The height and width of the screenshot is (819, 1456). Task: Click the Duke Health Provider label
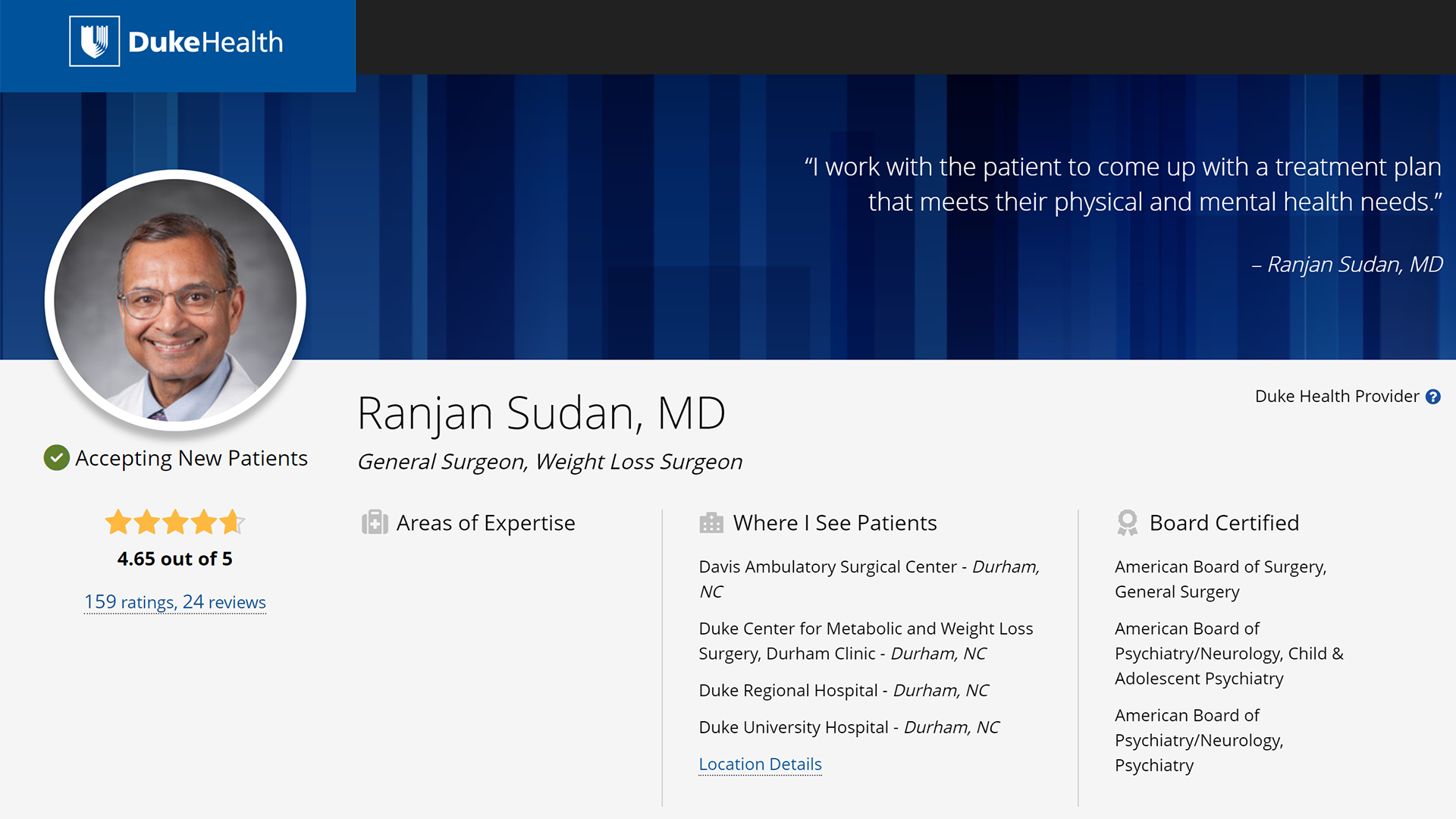click(x=1336, y=397)
